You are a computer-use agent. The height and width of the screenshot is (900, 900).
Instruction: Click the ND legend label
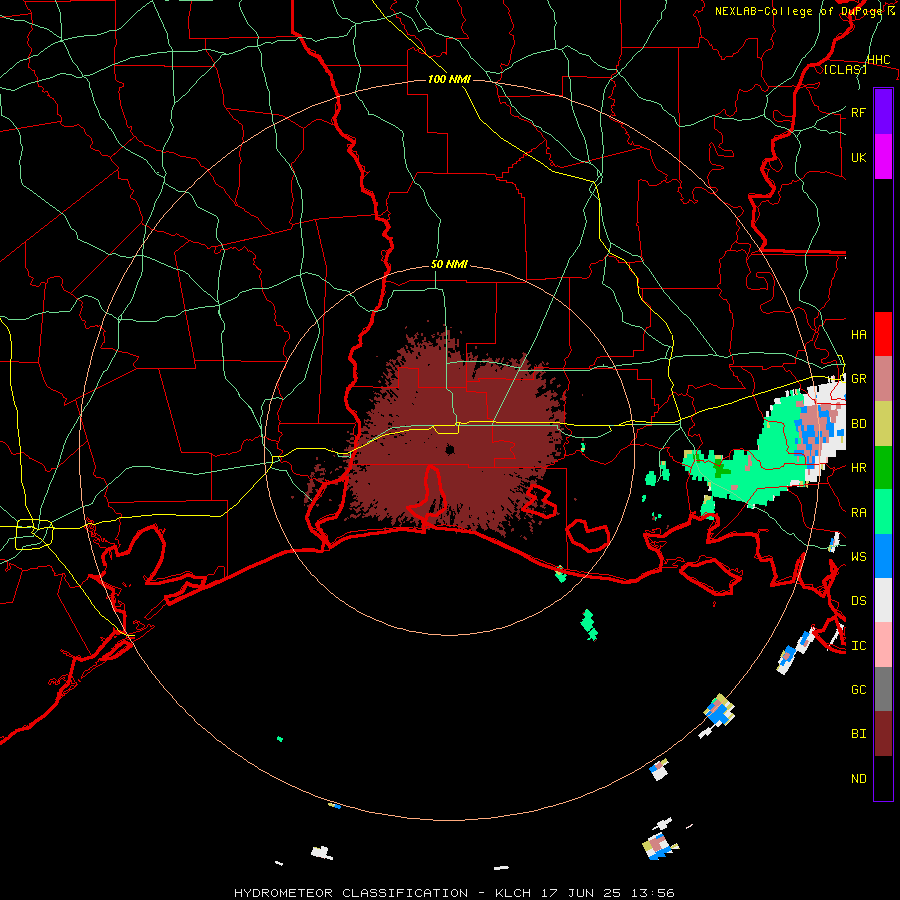(x=858, y=779)
